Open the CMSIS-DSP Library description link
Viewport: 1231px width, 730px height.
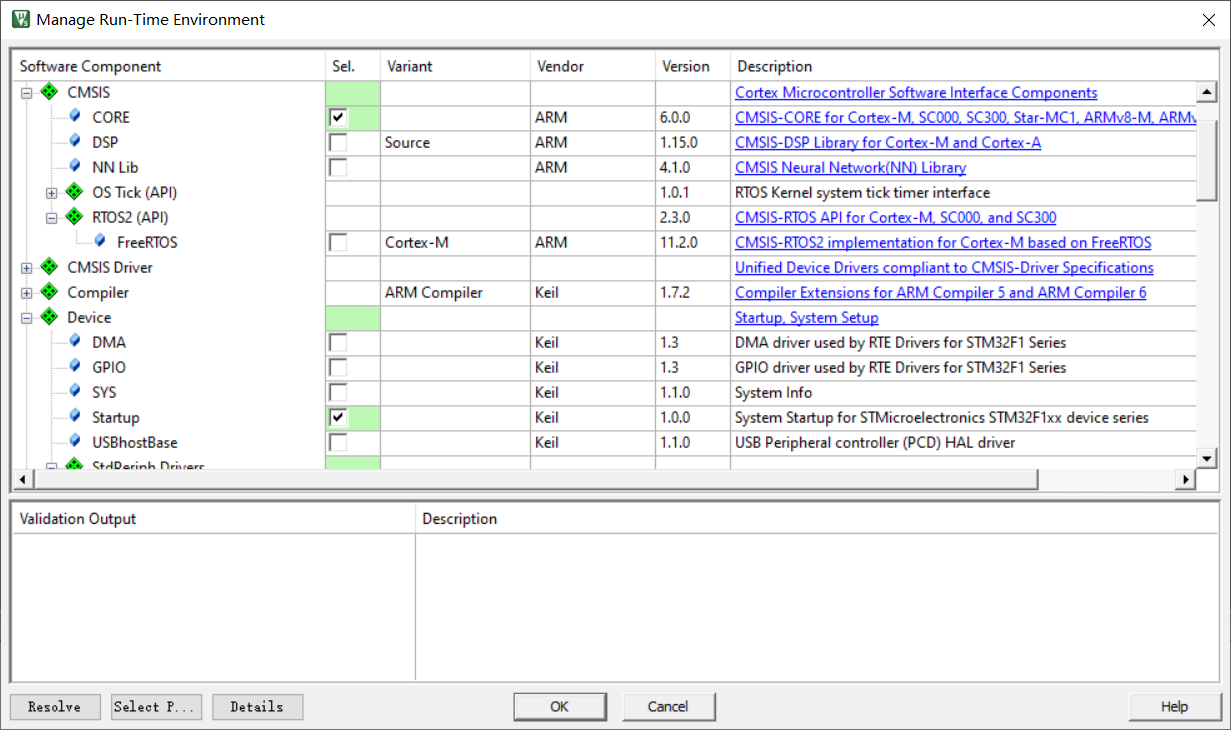coord(887,142)
